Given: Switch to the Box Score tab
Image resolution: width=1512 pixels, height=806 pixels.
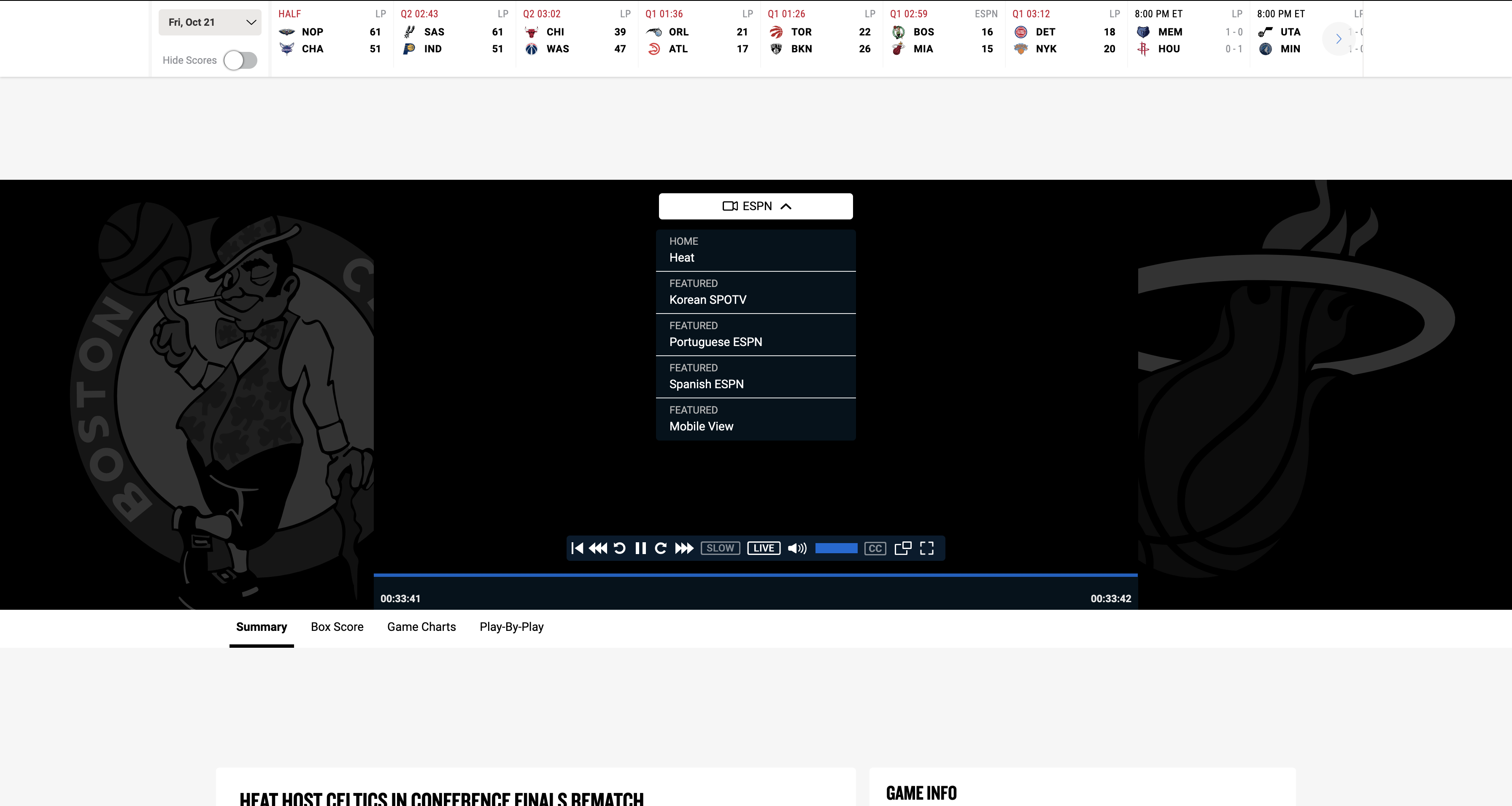Looking at the screenshot, I should coord(337,627).
